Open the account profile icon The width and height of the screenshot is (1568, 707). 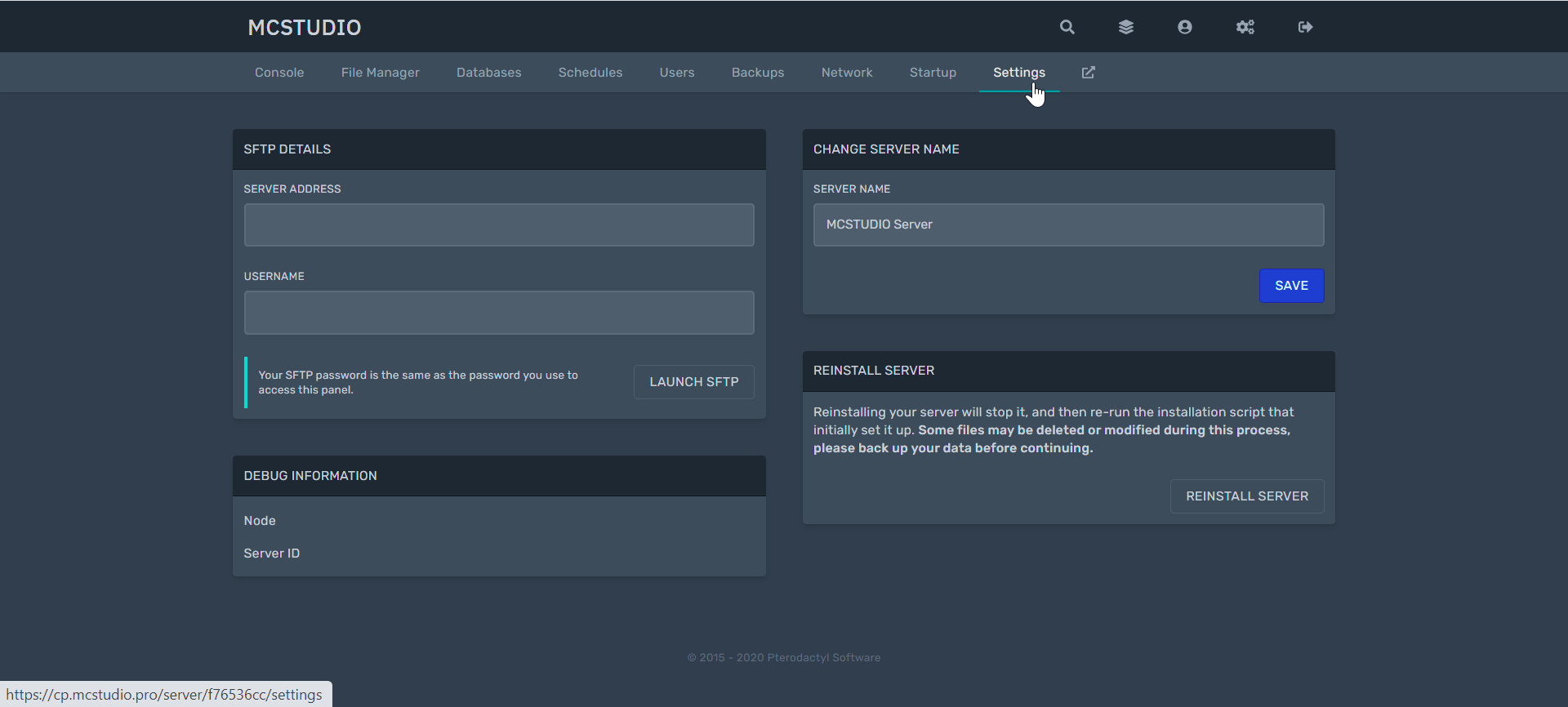point(1184,27)
